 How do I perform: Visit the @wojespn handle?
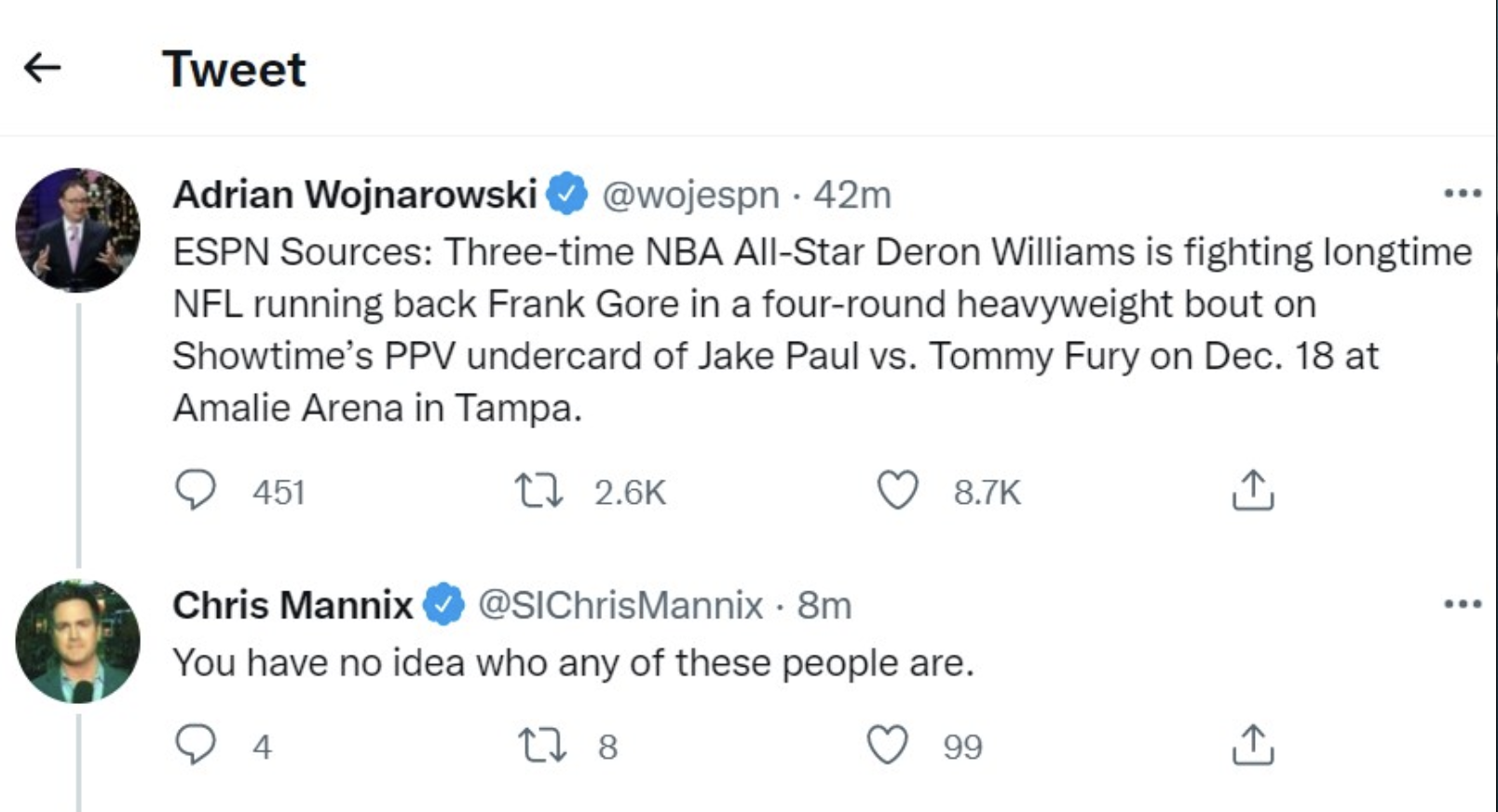[690, 195]
